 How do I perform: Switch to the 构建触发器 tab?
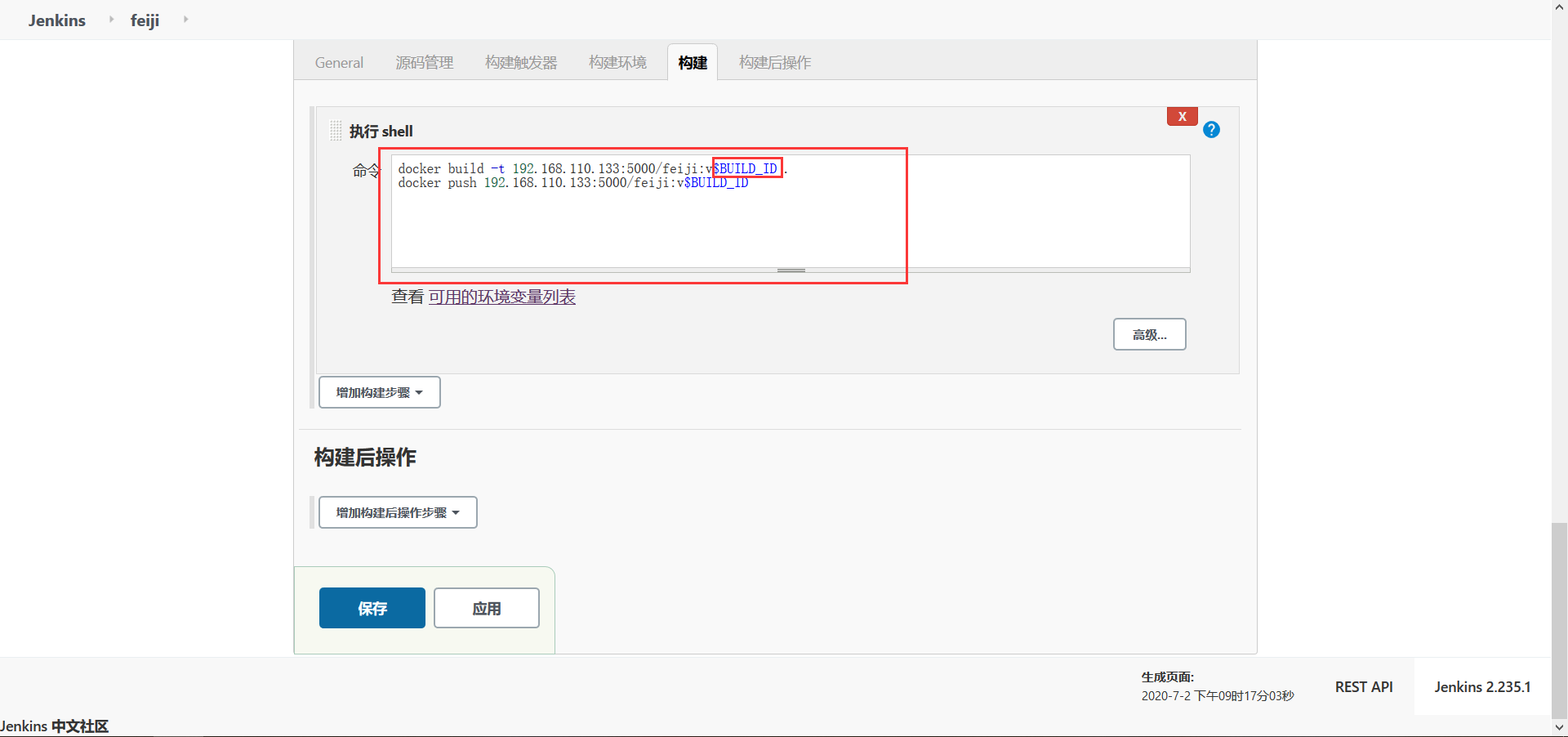[x=521, y=63]
